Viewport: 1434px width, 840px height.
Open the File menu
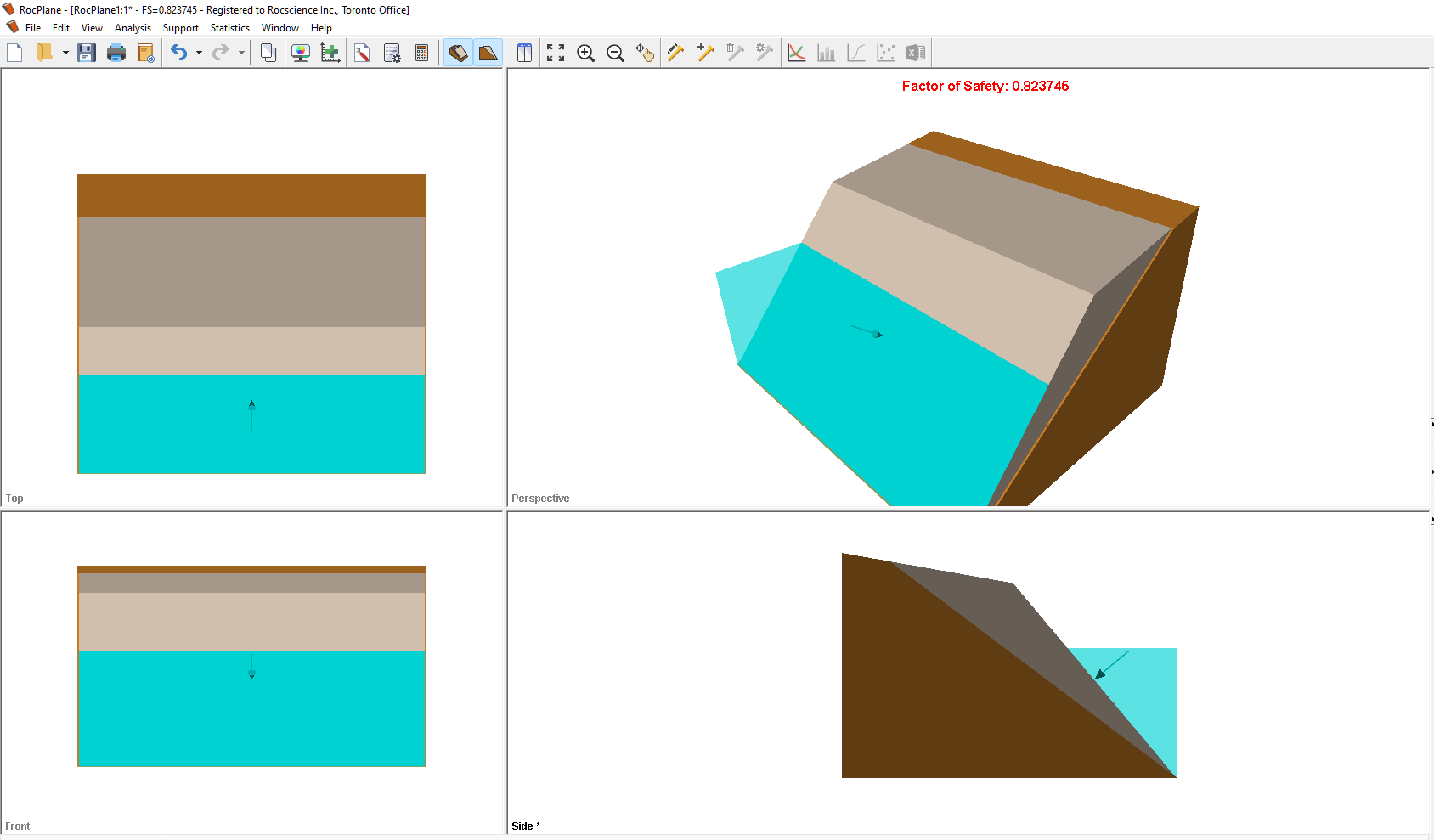[x=33, y=28]
